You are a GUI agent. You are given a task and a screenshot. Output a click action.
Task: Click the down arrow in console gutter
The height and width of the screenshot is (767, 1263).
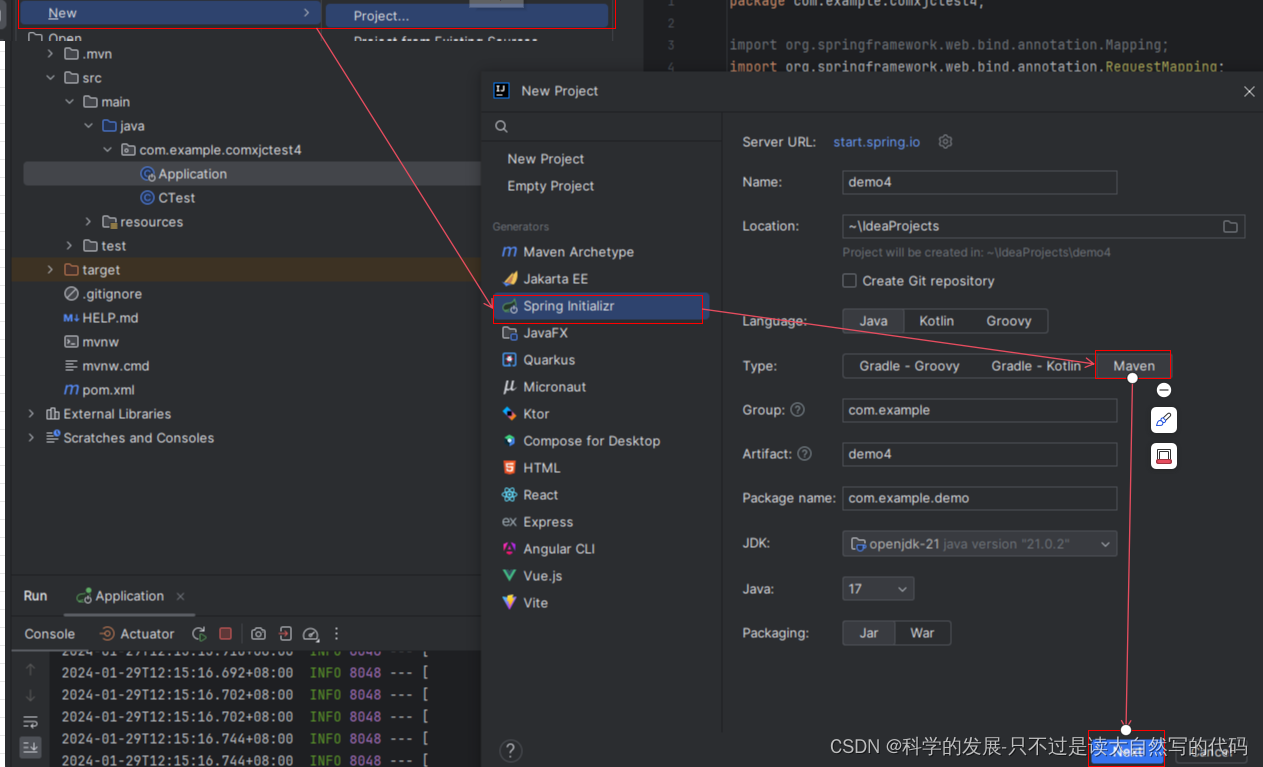31,695
